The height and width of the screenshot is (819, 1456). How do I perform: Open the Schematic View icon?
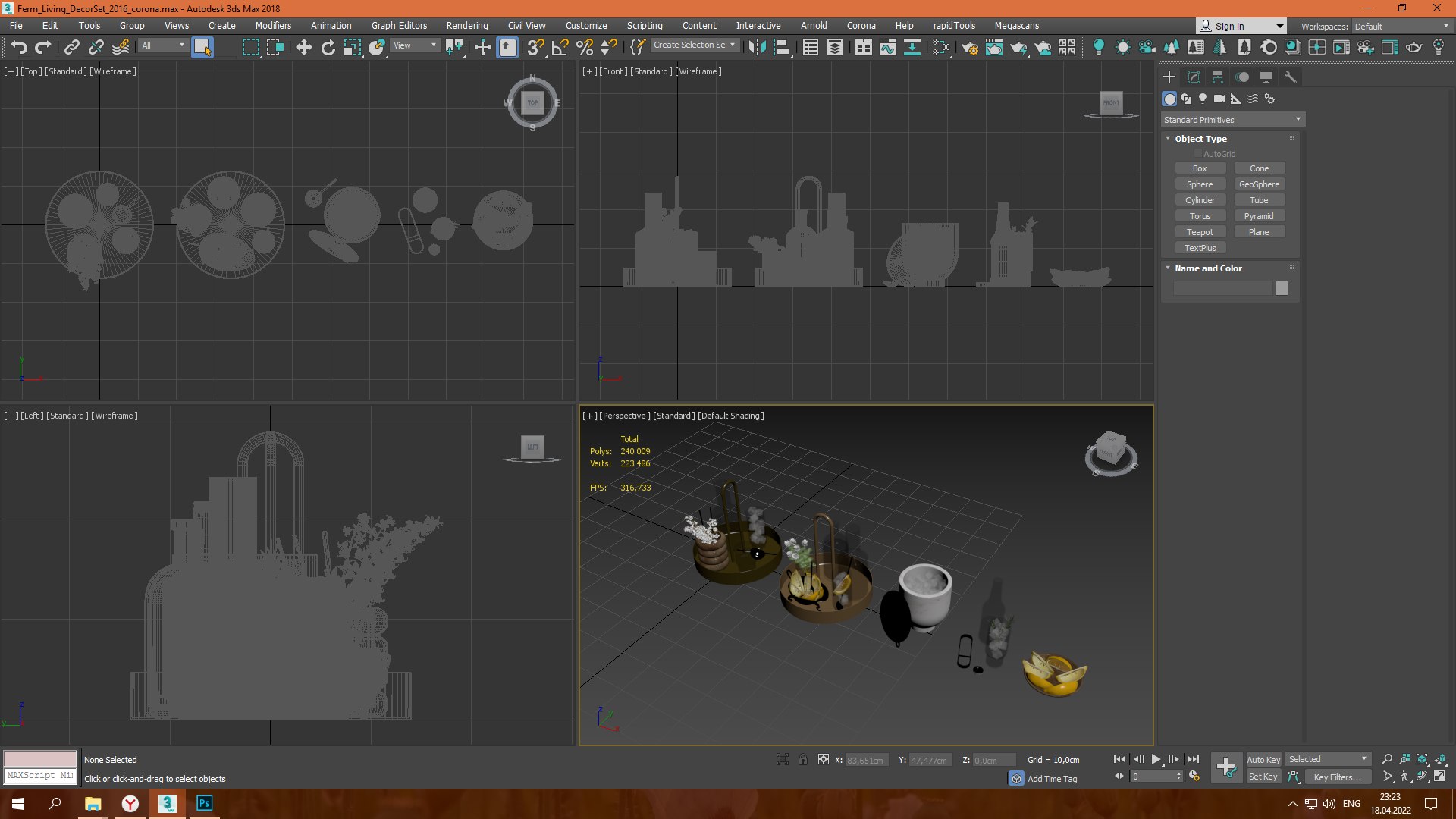[x=912, y=47]
